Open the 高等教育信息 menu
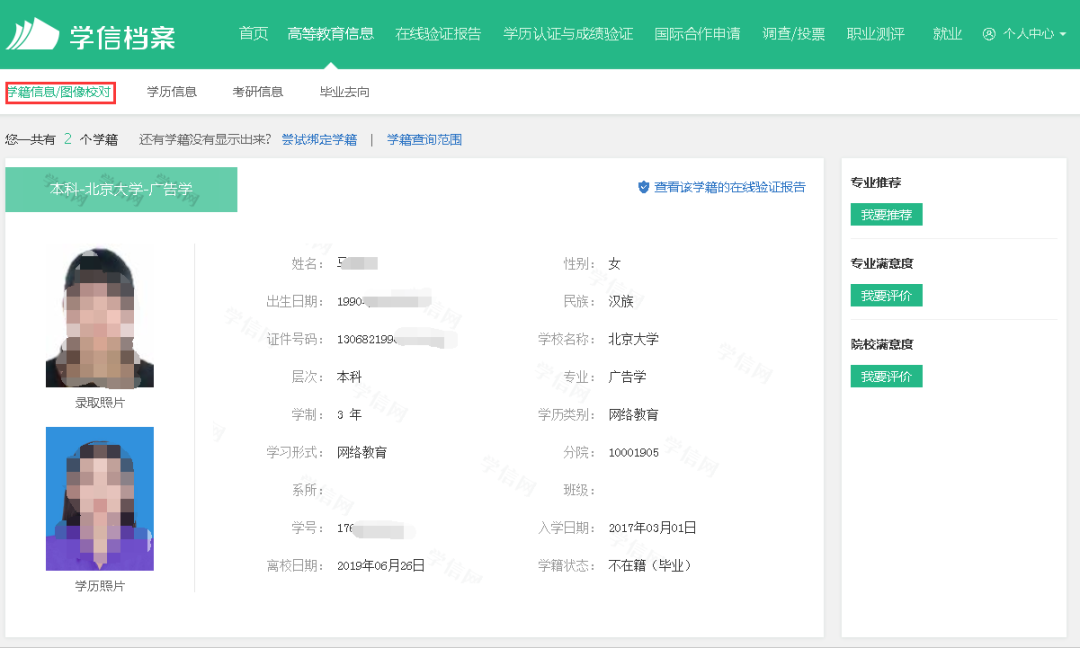Viewport: 1080px width, 648px height. [331, 34]
